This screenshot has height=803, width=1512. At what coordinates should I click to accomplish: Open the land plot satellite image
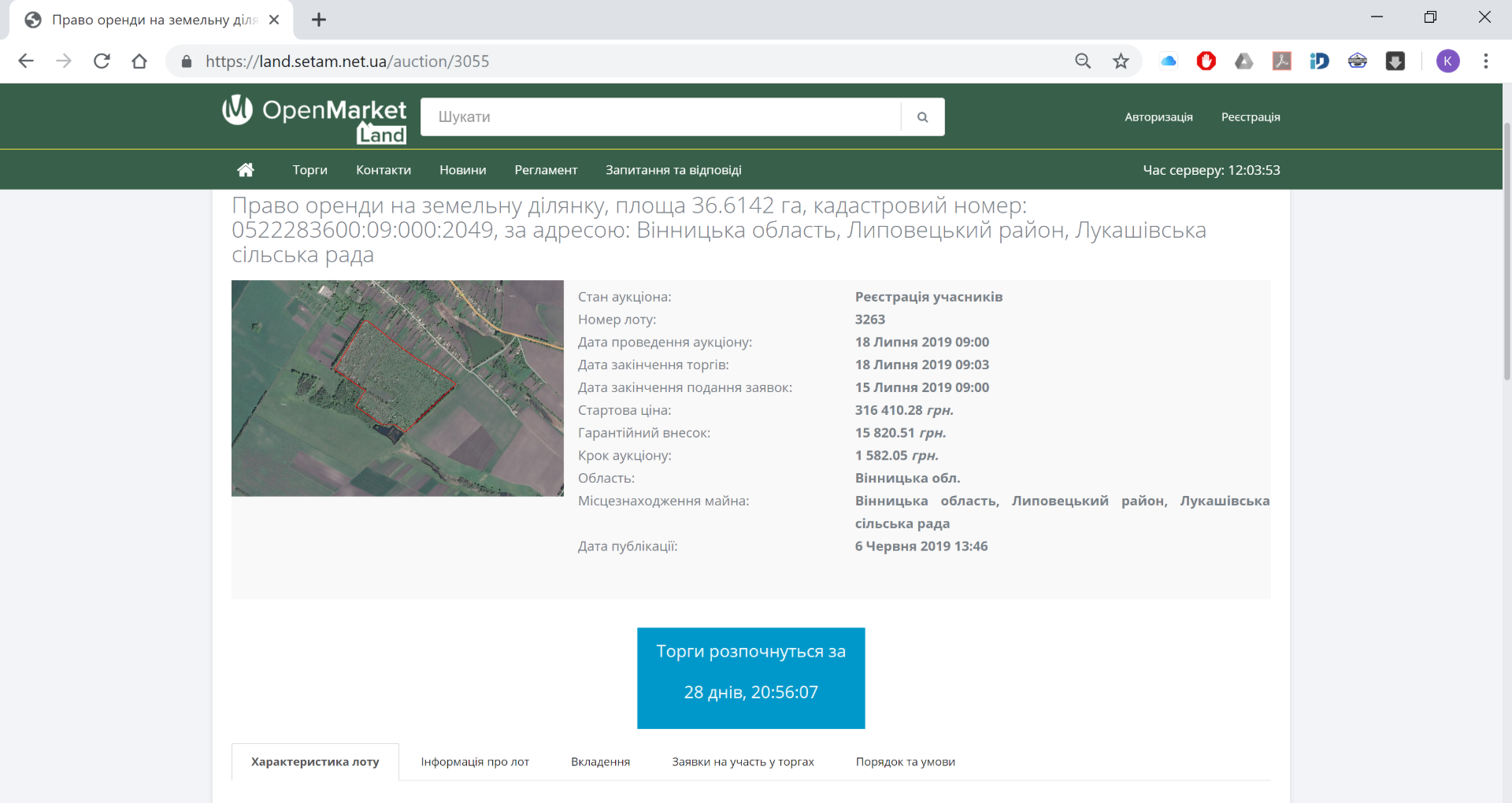398,388
